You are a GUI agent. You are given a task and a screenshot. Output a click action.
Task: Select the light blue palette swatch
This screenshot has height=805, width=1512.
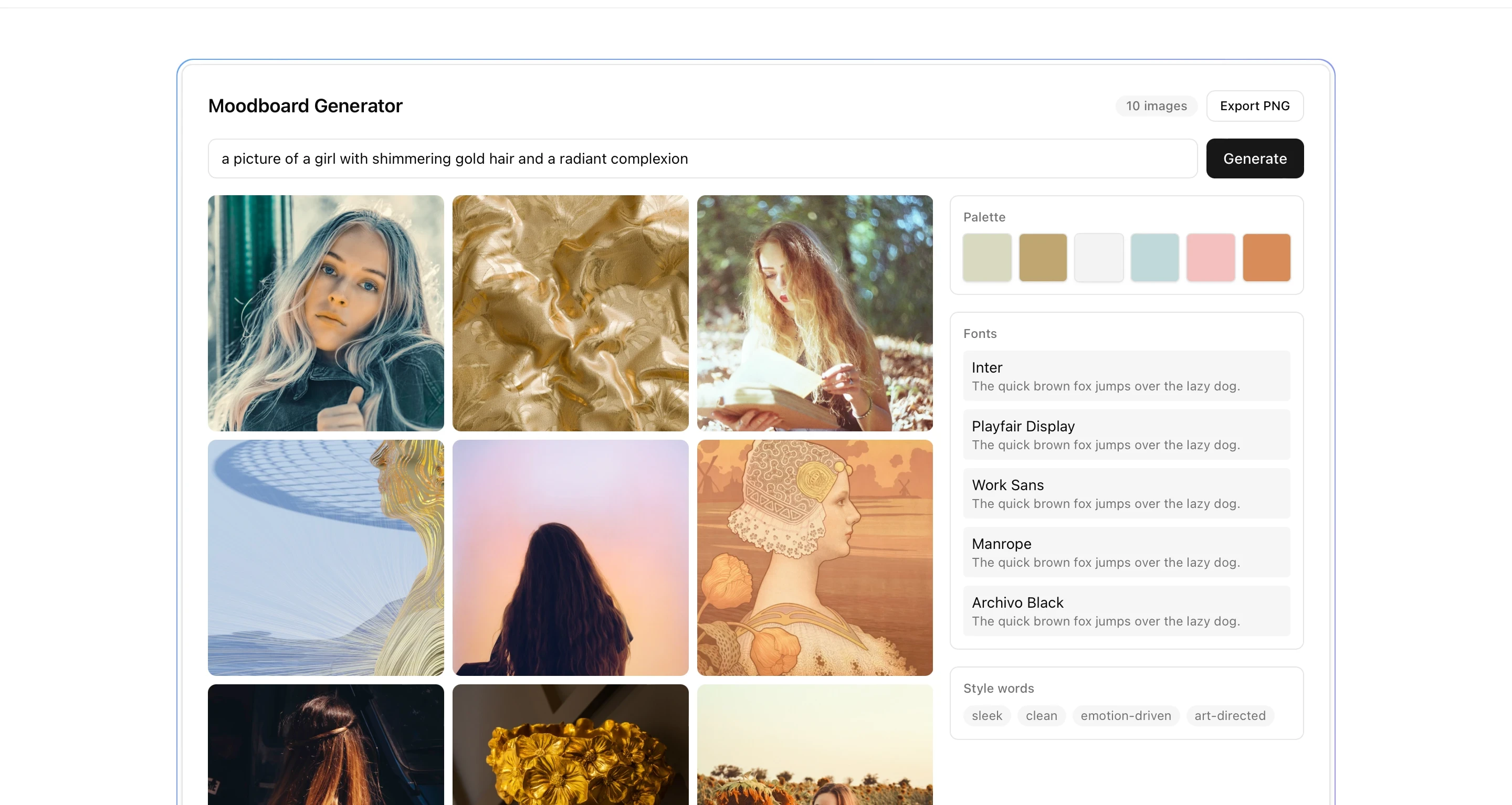[1154, 258]
